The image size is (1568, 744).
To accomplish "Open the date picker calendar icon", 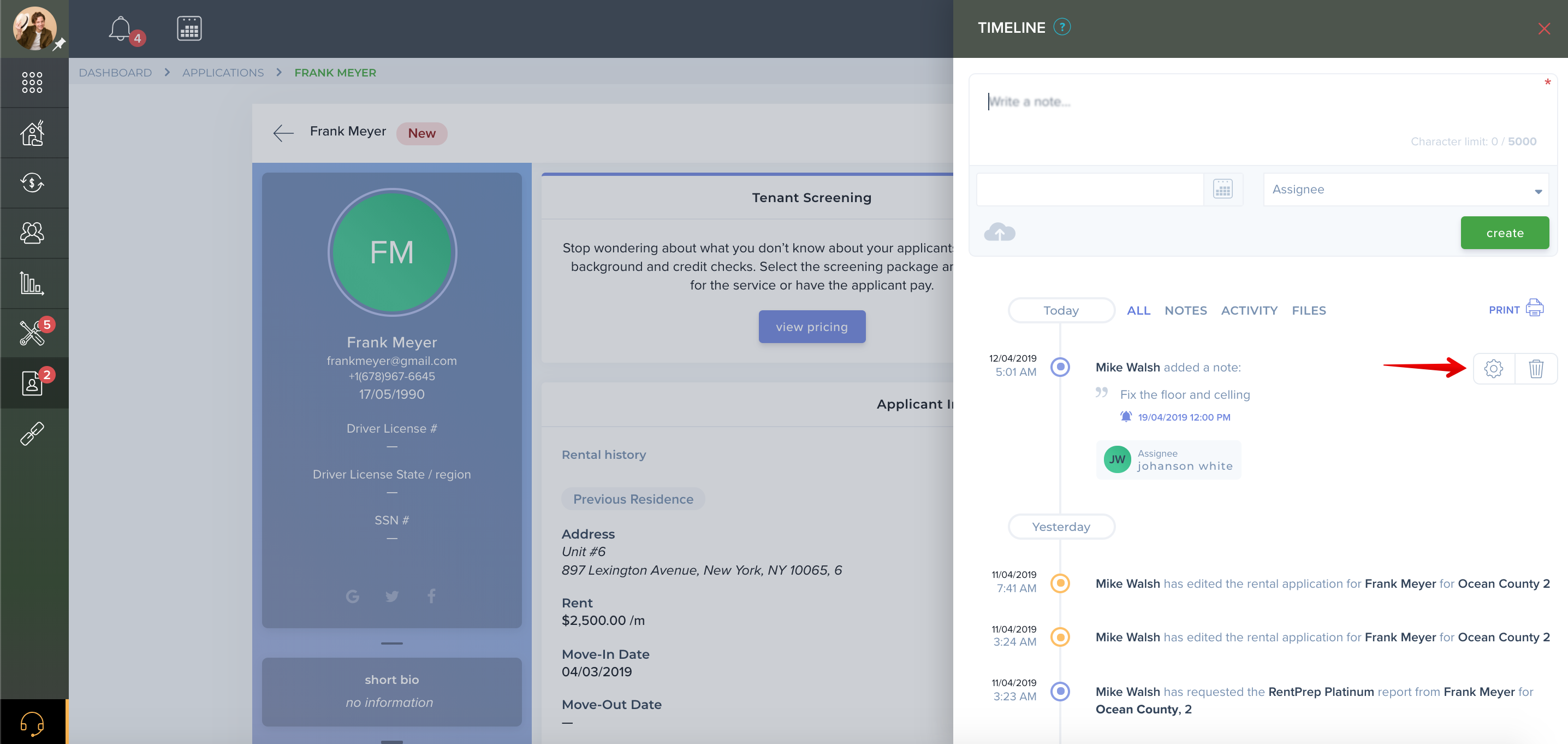I will (1223, 190).
